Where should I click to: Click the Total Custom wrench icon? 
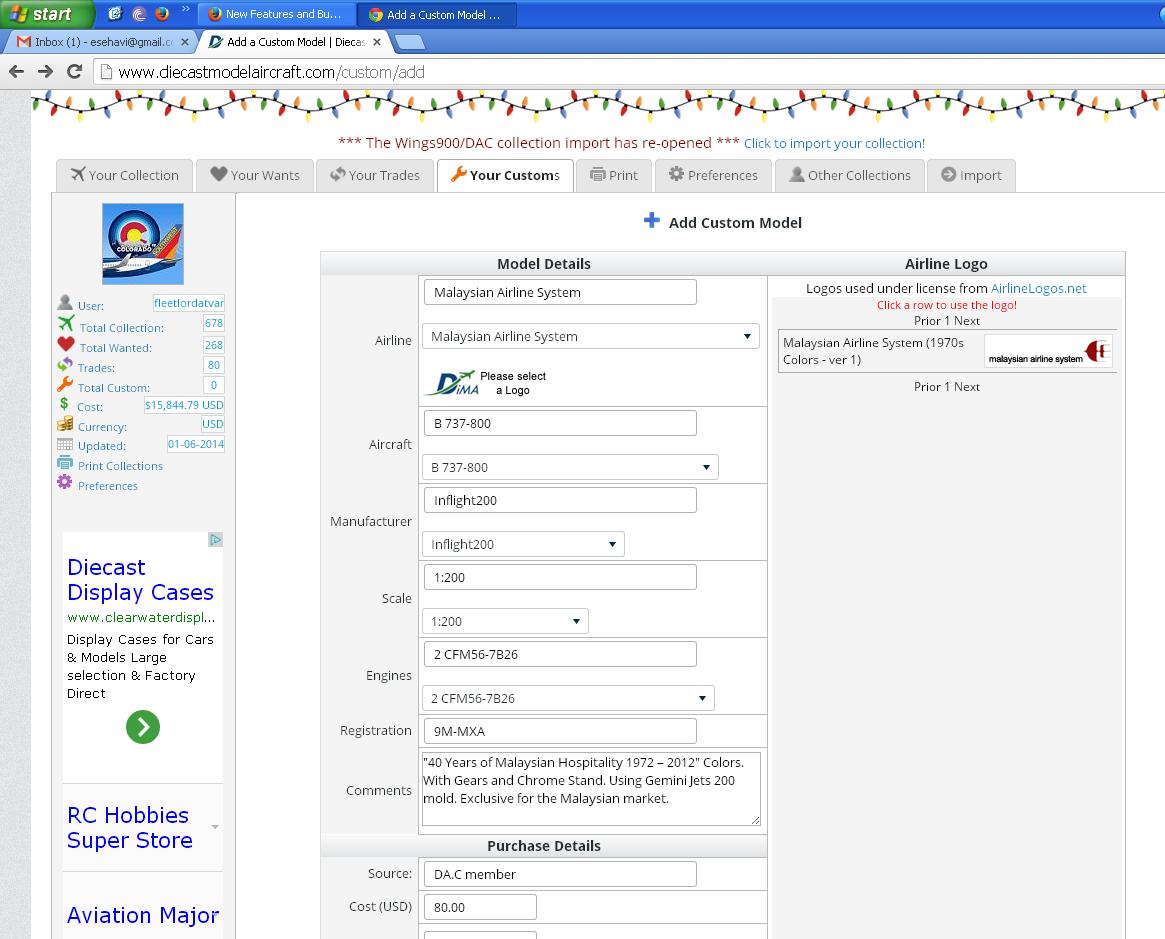[65, 384]
